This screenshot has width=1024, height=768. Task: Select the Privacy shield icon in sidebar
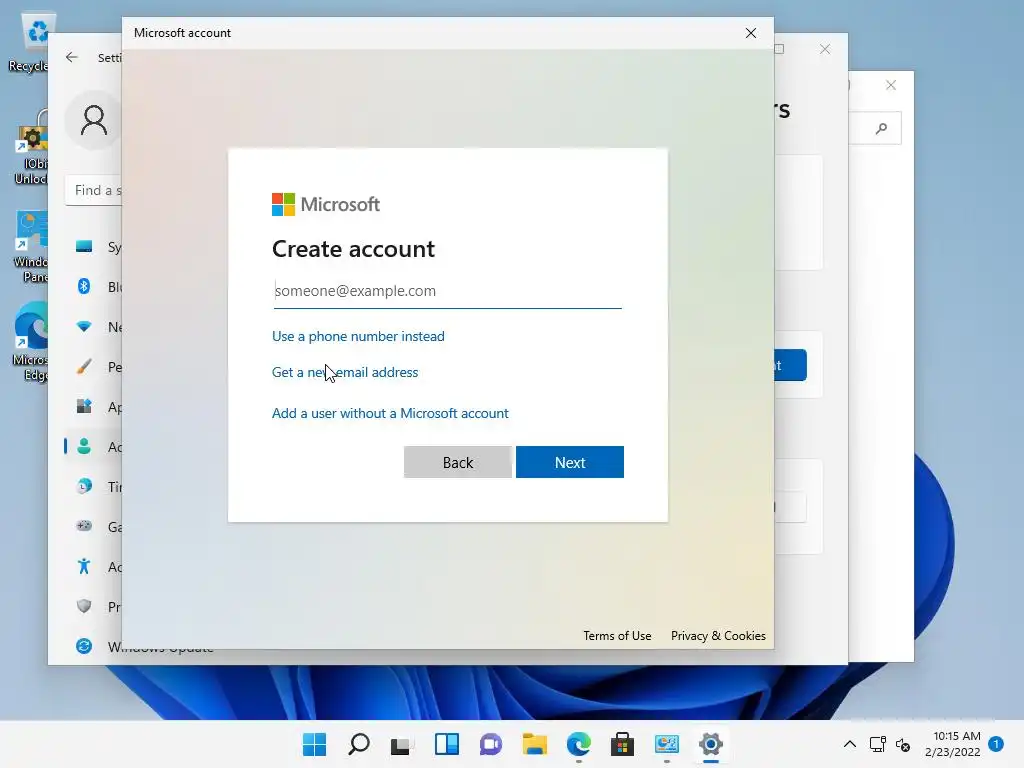click(x=84, y=606)
